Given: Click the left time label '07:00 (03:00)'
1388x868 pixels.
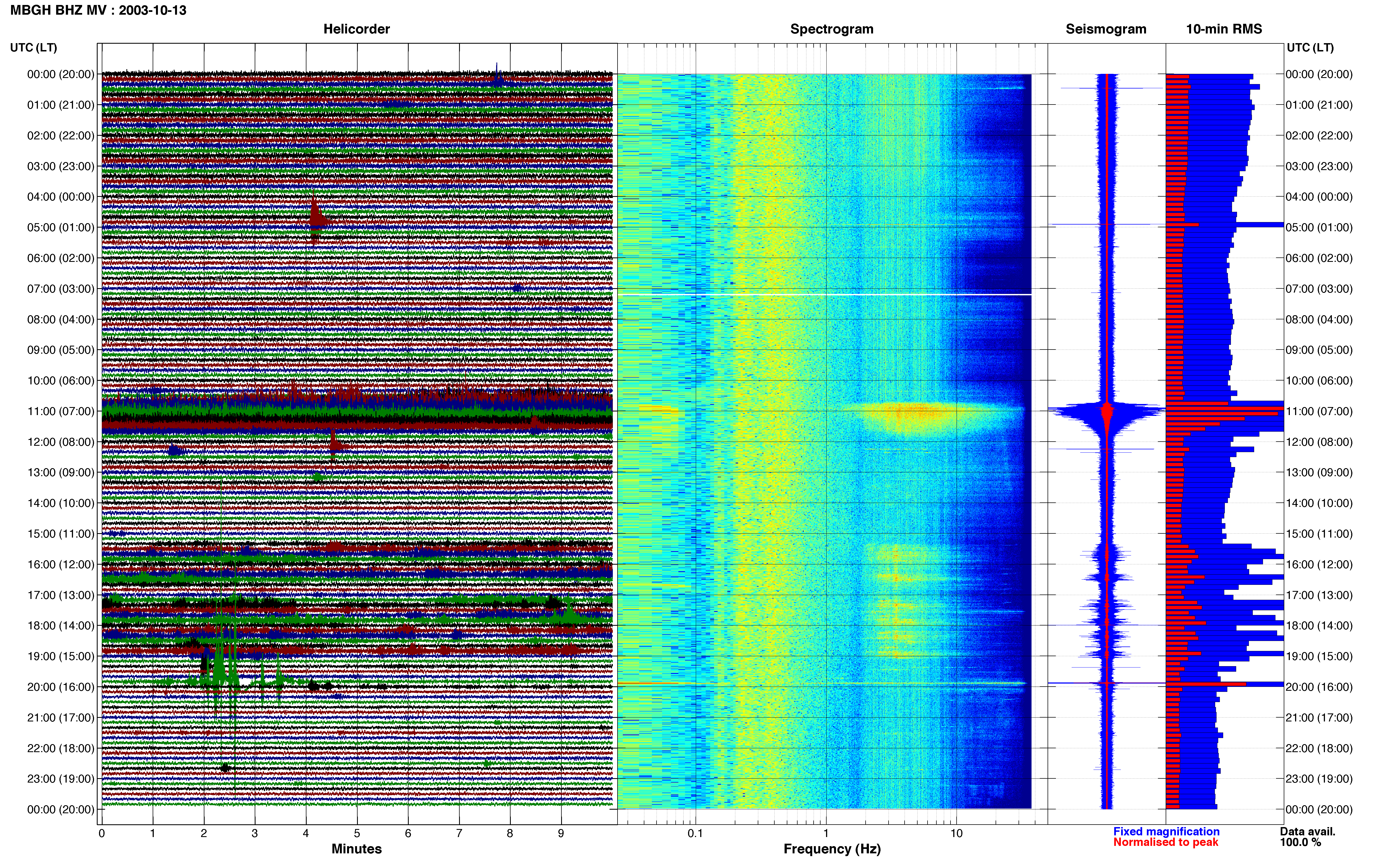Looking at the screenshot, I should click(61, 289).
